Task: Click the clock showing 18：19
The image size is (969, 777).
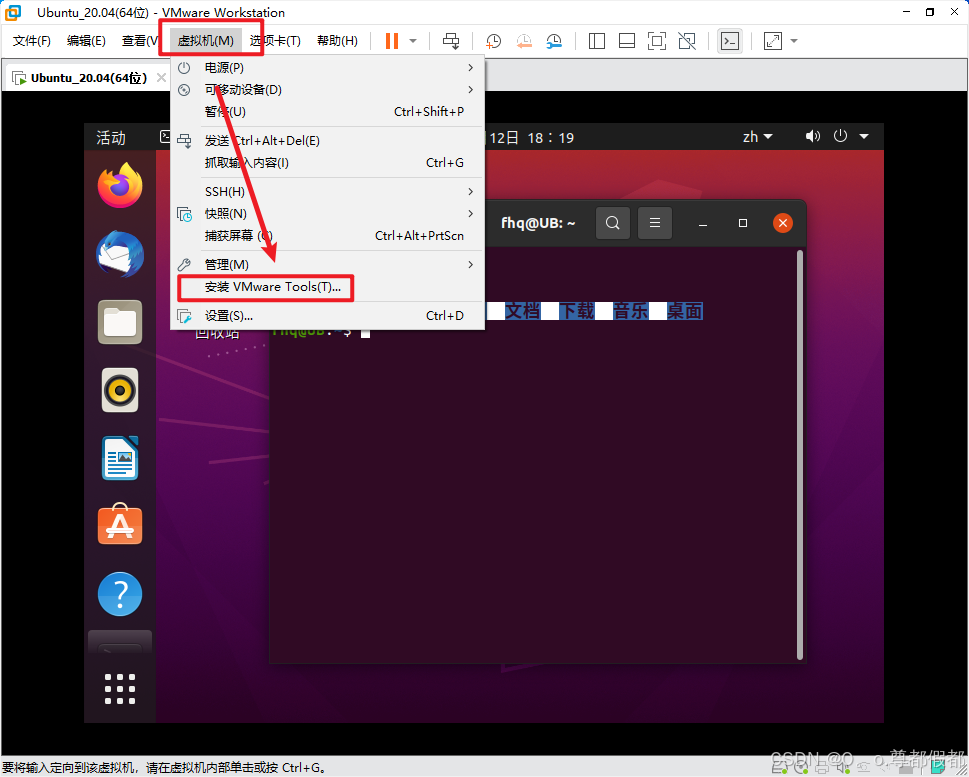Action: point(551,137)
